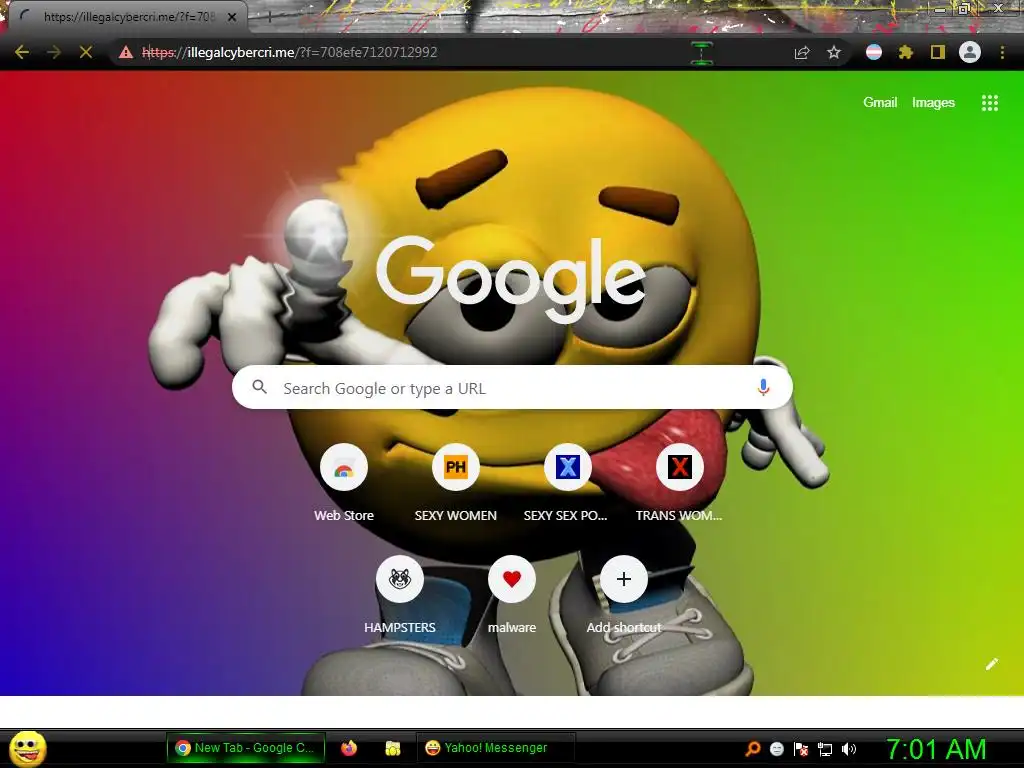The height and width of the screenshot is (768, 1024).
Task: Open the red X shortcut tile
Action: coord(679,482)
